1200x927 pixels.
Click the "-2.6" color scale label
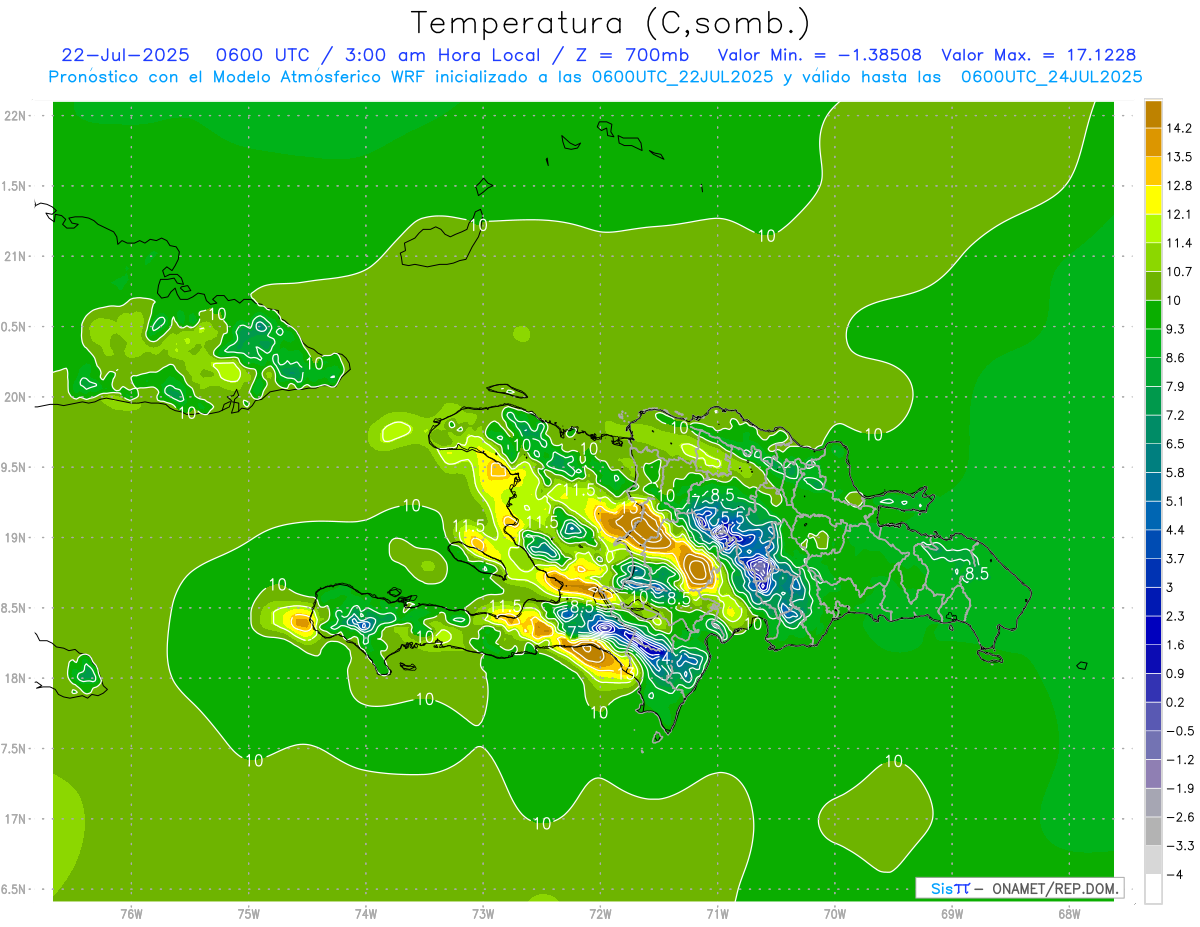(x=1181, y=817)
